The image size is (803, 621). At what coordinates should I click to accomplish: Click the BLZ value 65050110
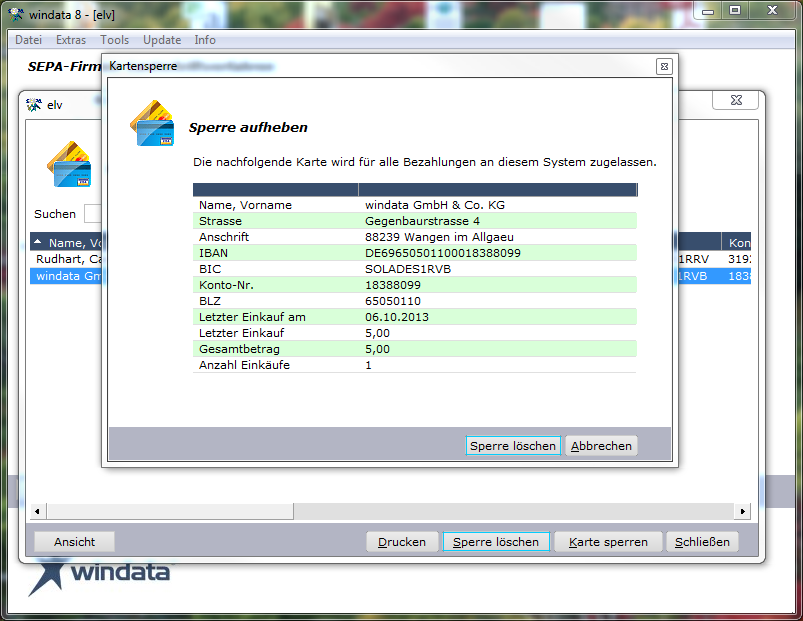coord(393,301)
